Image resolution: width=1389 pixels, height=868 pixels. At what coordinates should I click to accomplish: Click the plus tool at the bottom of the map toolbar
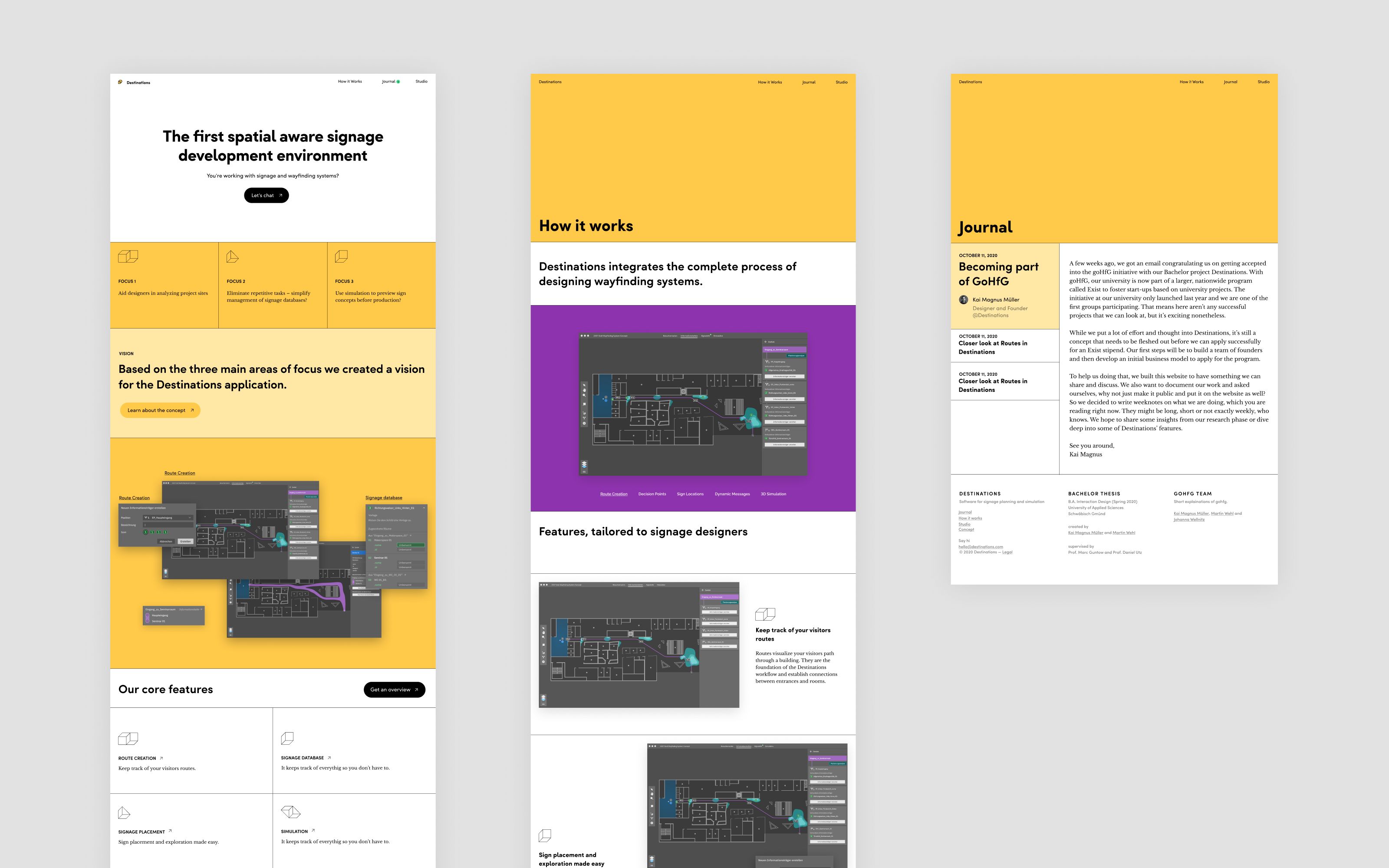coord(584,424)
